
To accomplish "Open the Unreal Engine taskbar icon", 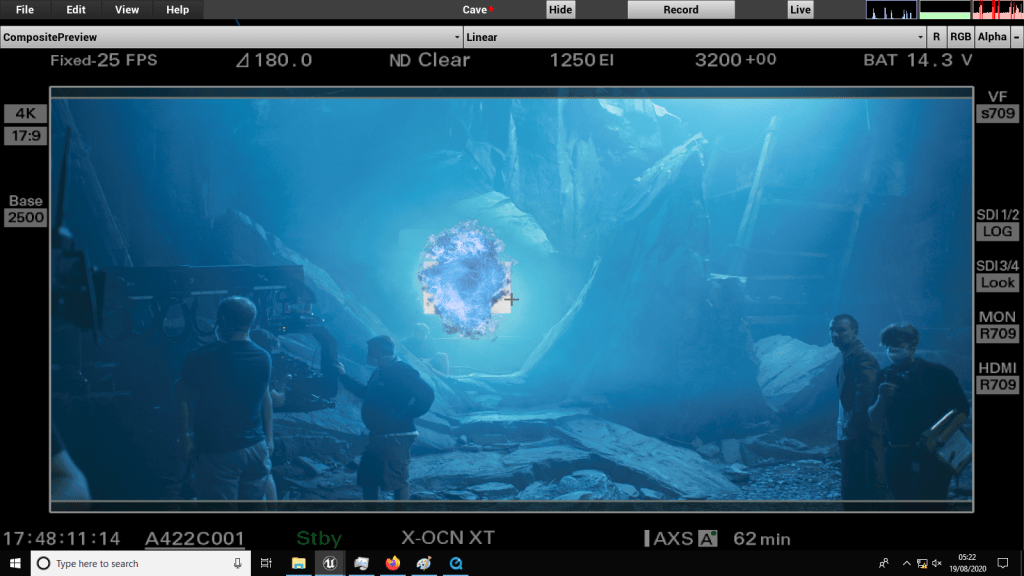I will coord(329,564).
